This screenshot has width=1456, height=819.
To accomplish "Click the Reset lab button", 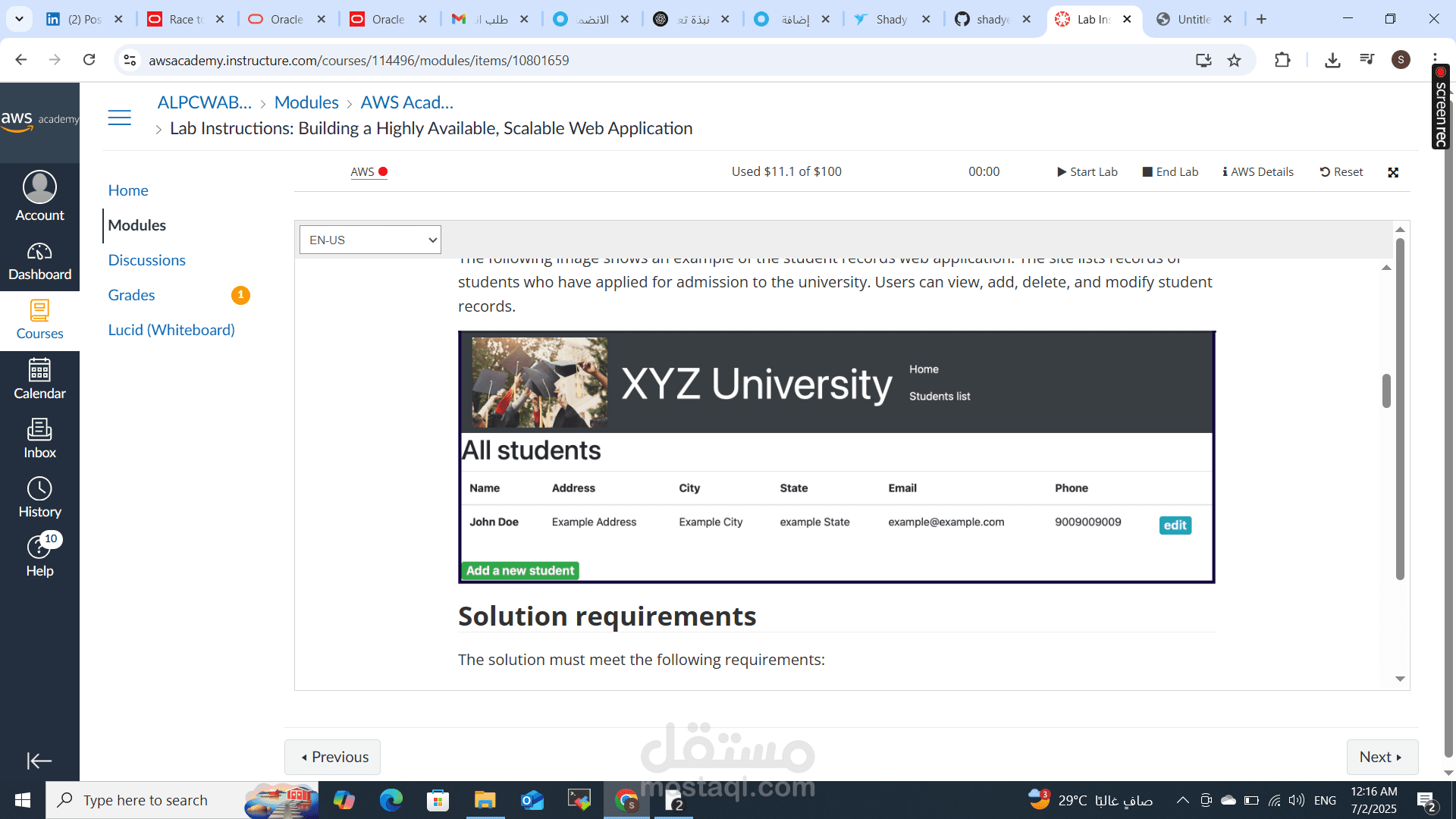I will pos(1341,172).
